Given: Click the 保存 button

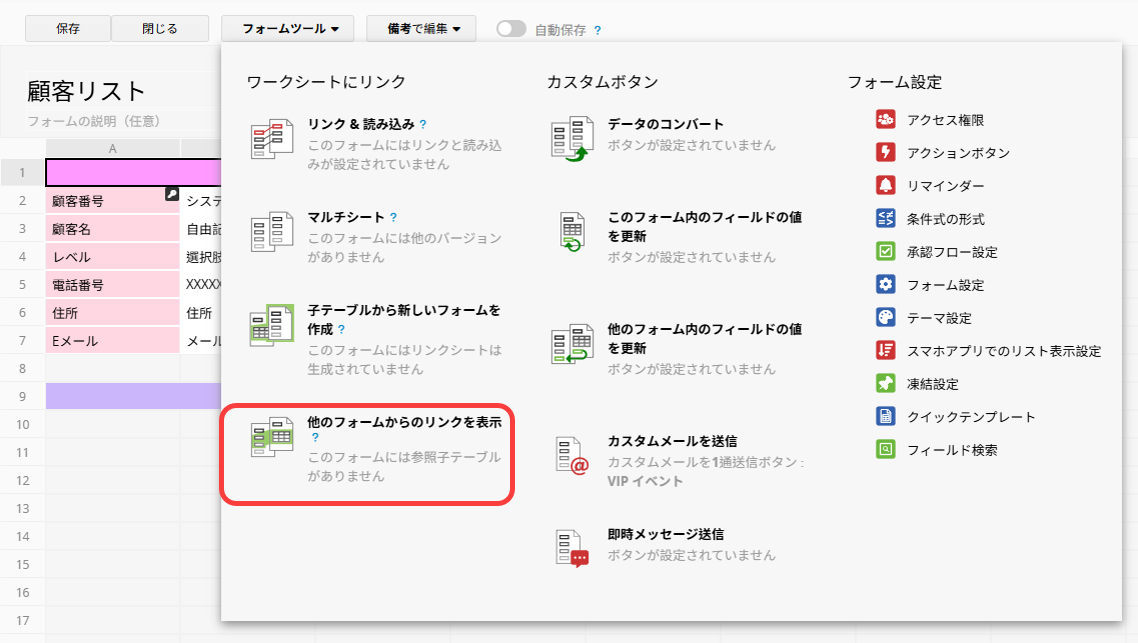Looking at the screenshot, I should tap(68, 29).
